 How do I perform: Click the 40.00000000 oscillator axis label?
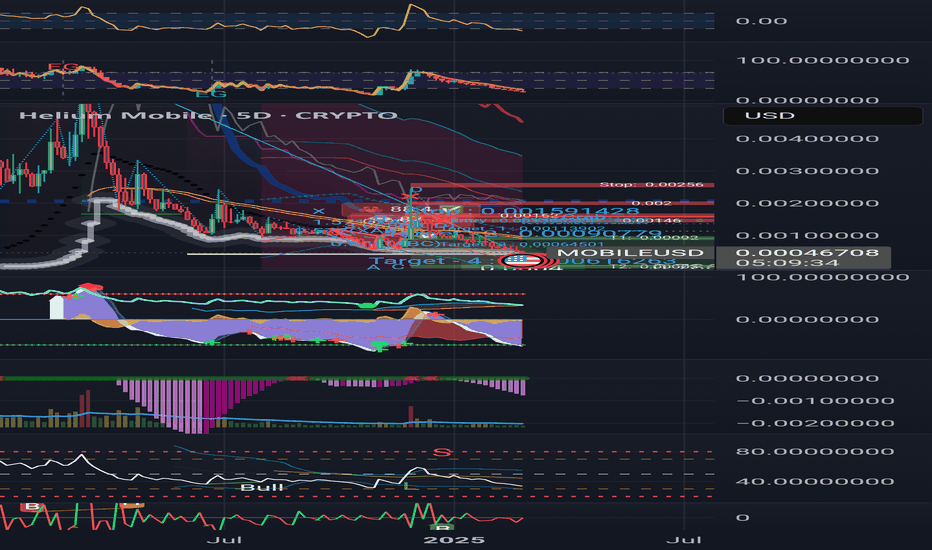click(815, 482)
